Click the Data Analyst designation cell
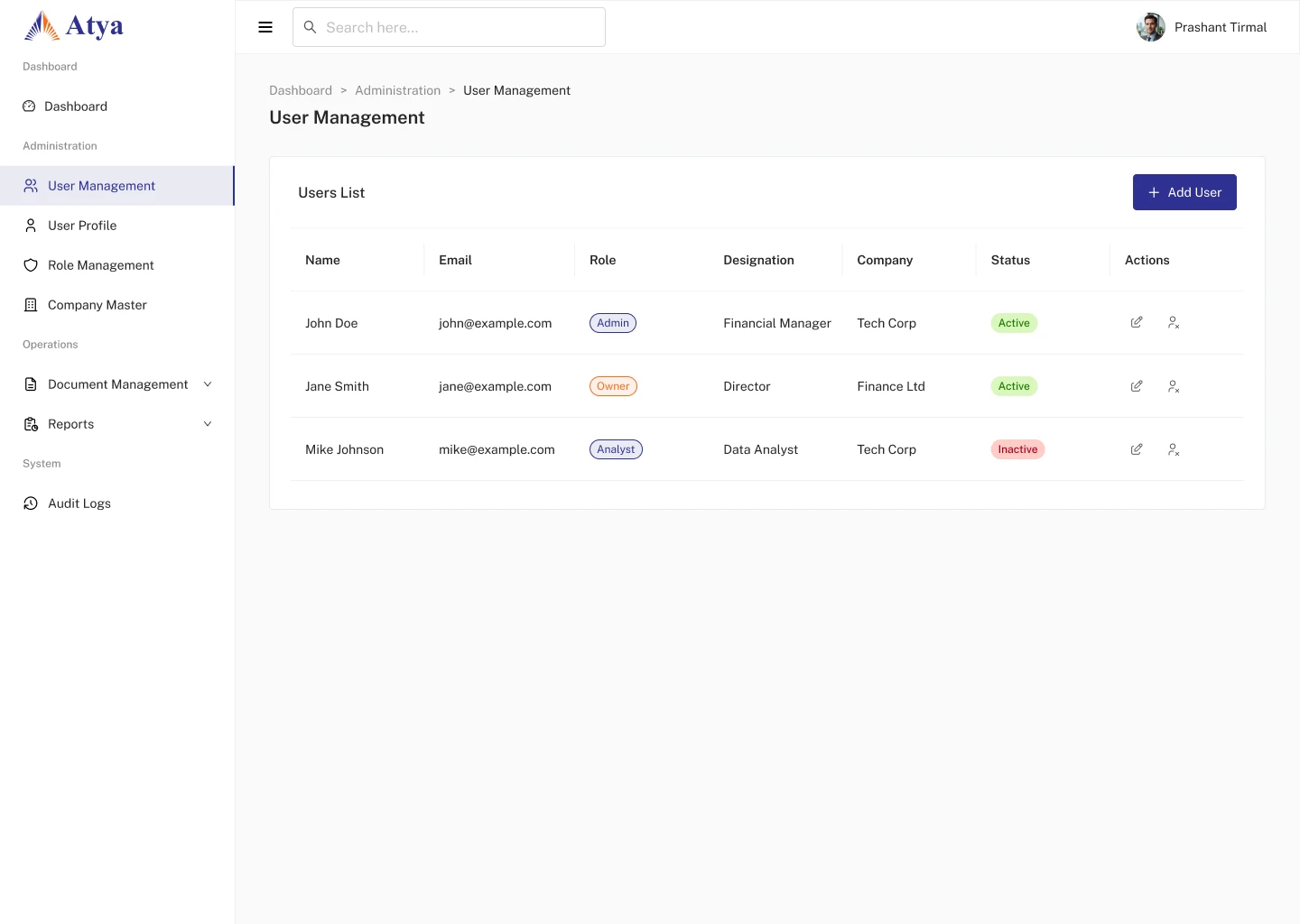The image size is (1300, 924). (760, 449)
